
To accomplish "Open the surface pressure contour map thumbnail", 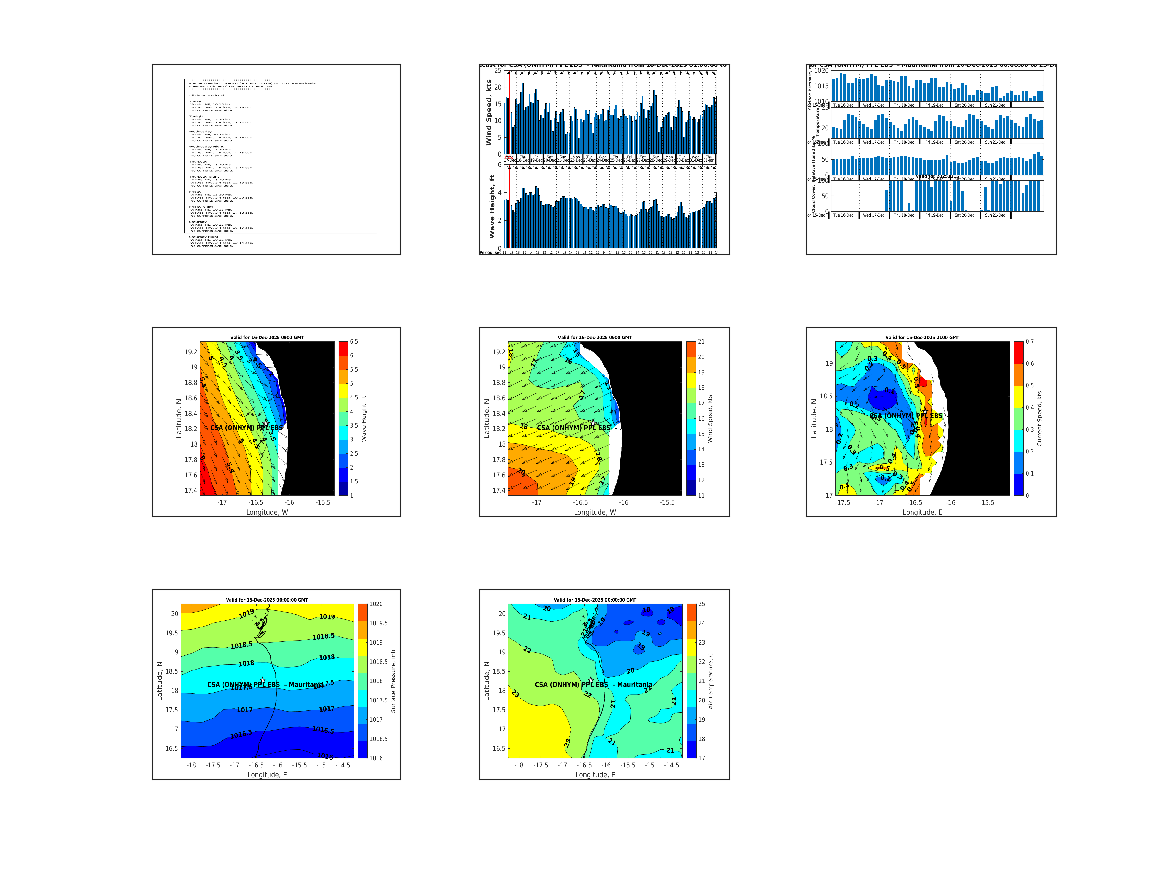I will (x=276, y=684).
